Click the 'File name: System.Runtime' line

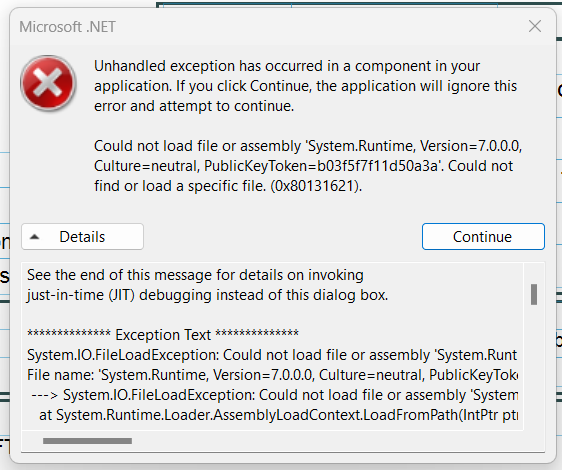pyautogui.click(x=272, y=375)
